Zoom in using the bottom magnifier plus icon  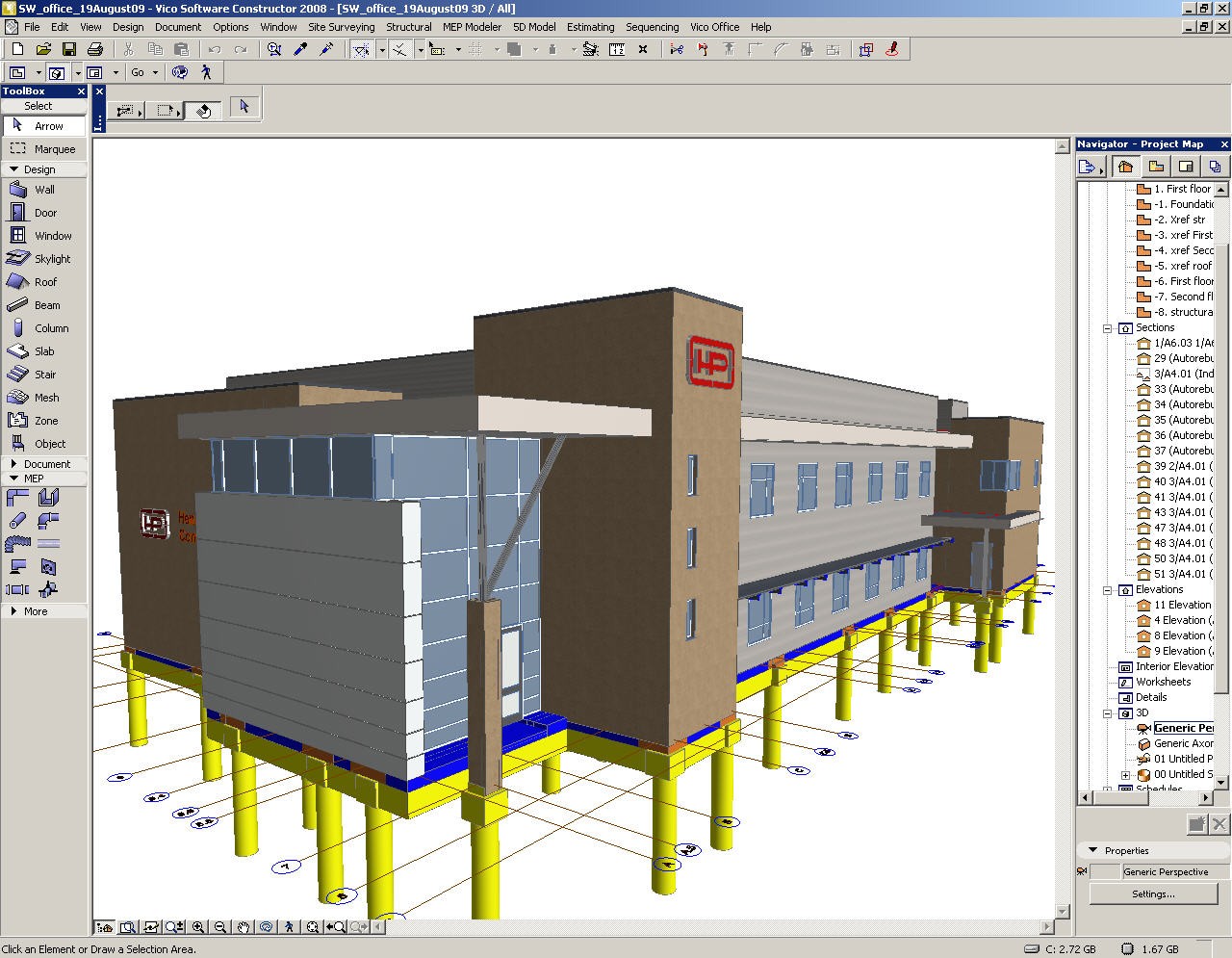click(198, 927)
